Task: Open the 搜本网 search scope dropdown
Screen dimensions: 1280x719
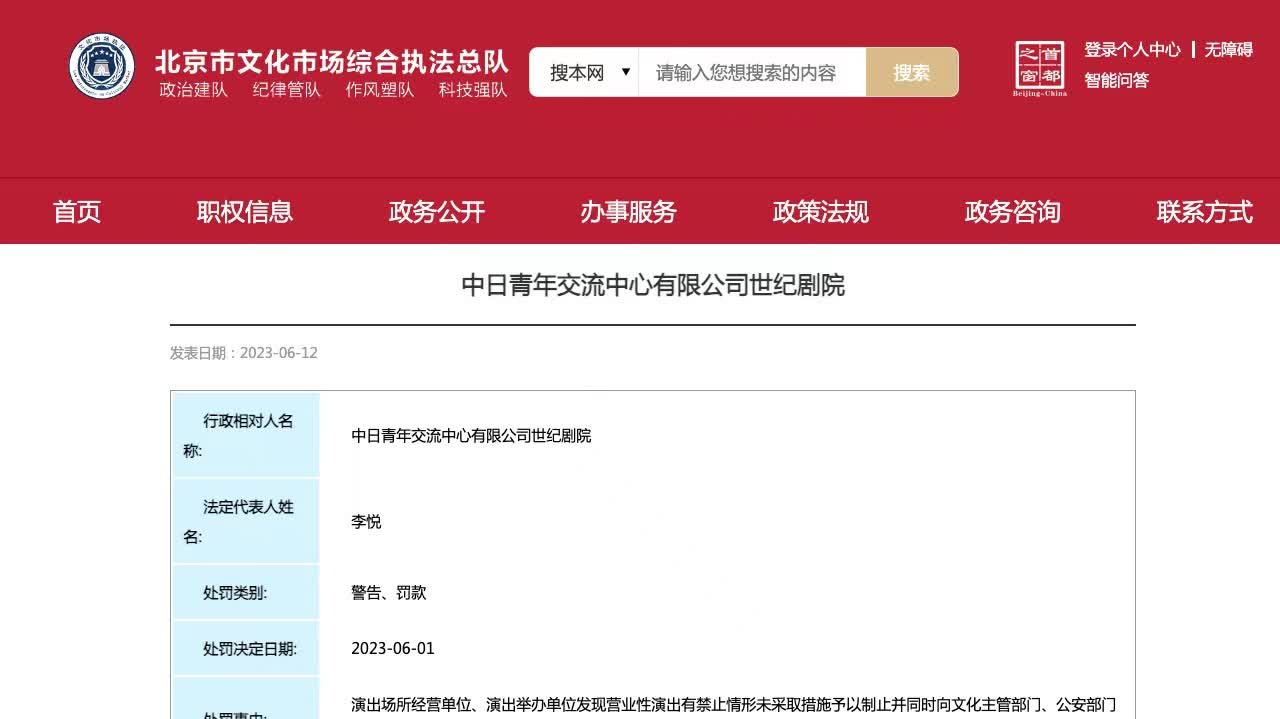Action: coord(586,73)
